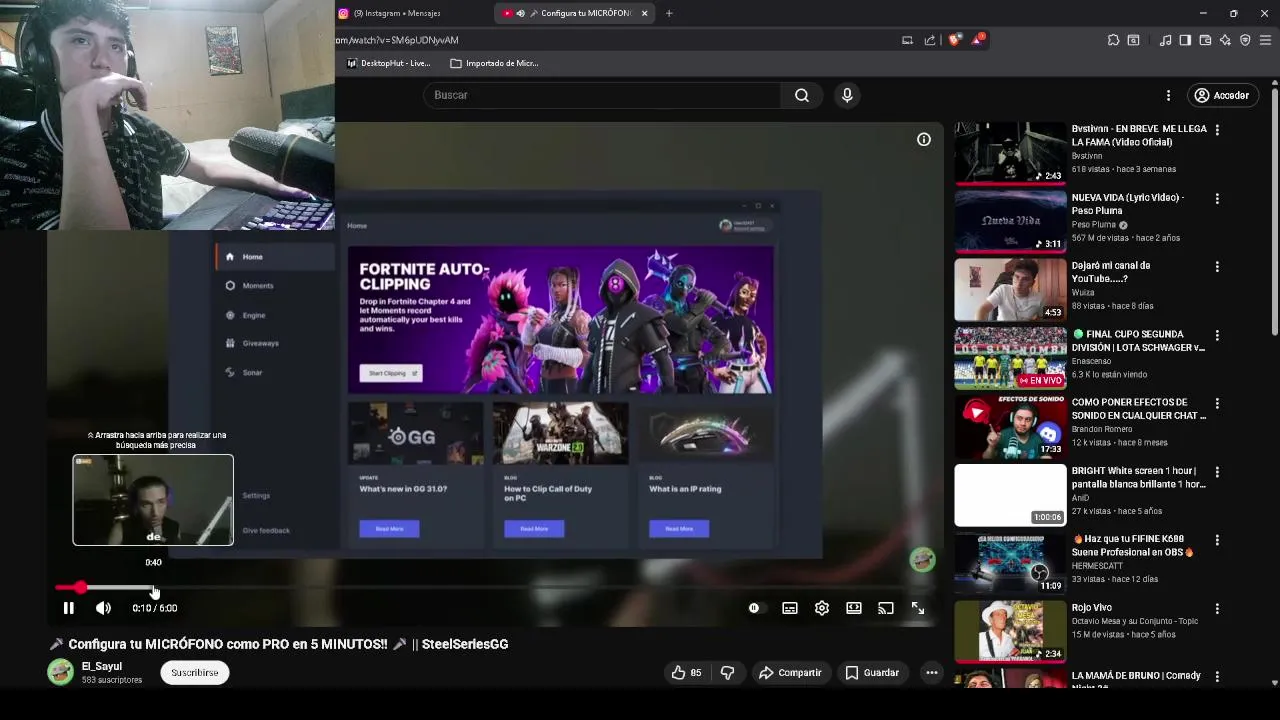
Task: Open COMO PONER EFECTOS DE SONIDO video
Action: [1010, 427]
